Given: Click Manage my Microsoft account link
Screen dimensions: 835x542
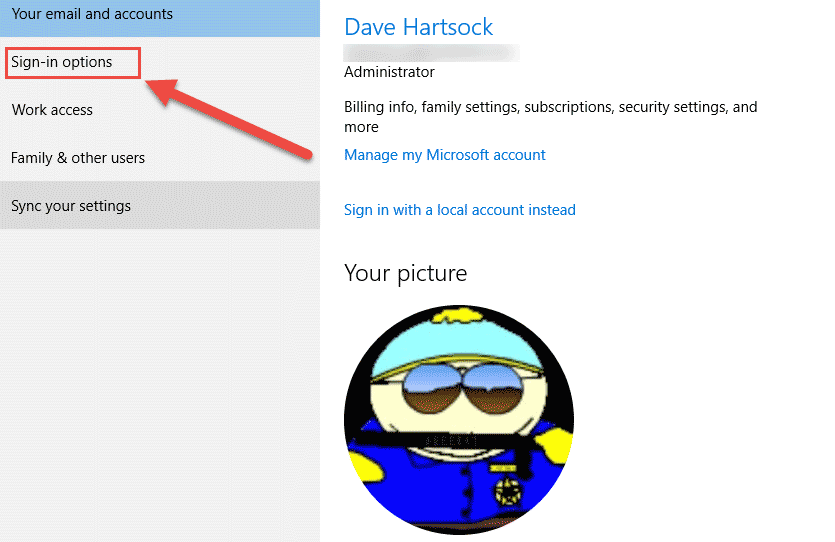Looking at the screenshot, I should (445, 155).
